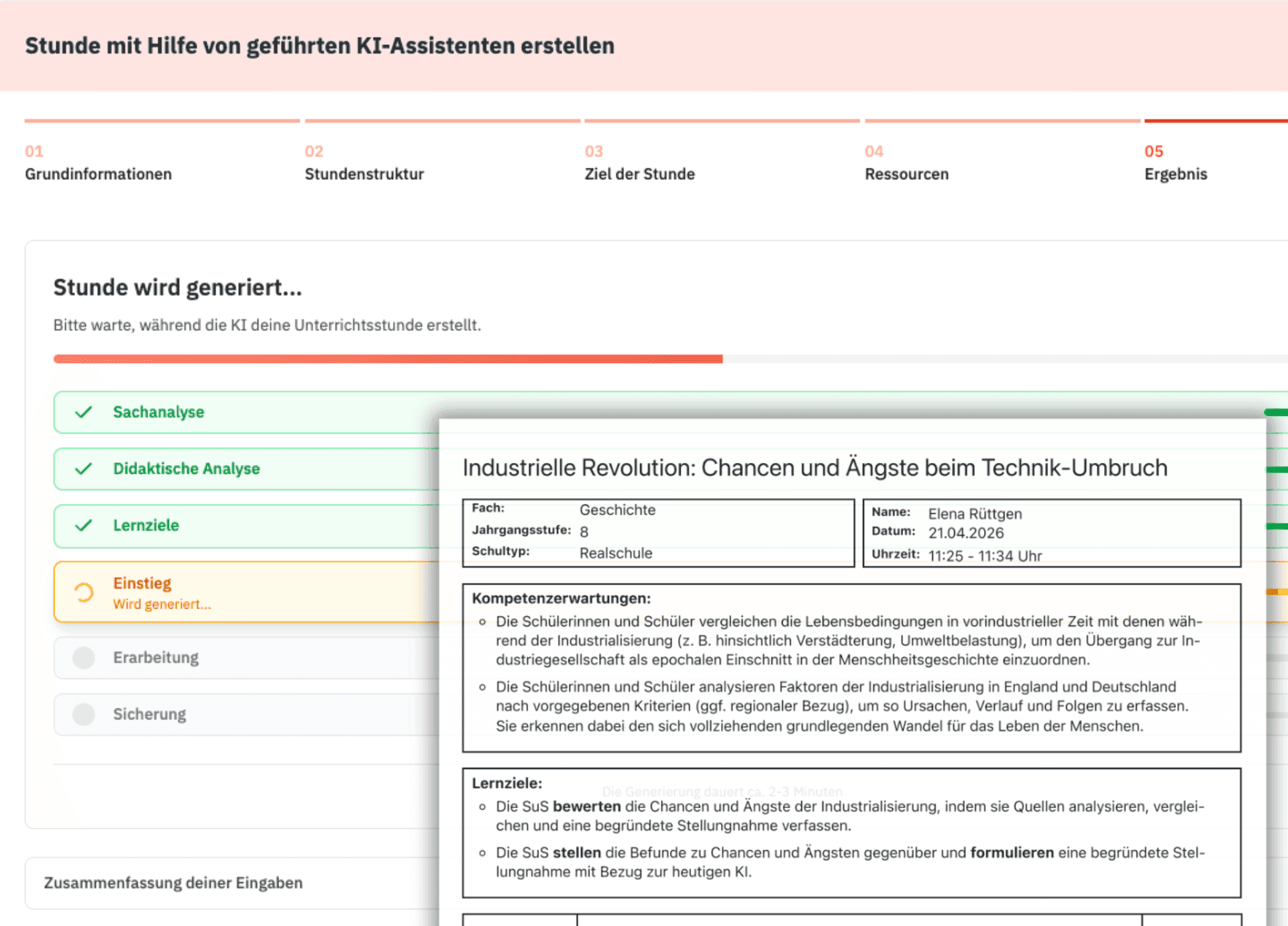Click the Lernziele checkmark icon
1288x926 pixels.
[83, 525]
